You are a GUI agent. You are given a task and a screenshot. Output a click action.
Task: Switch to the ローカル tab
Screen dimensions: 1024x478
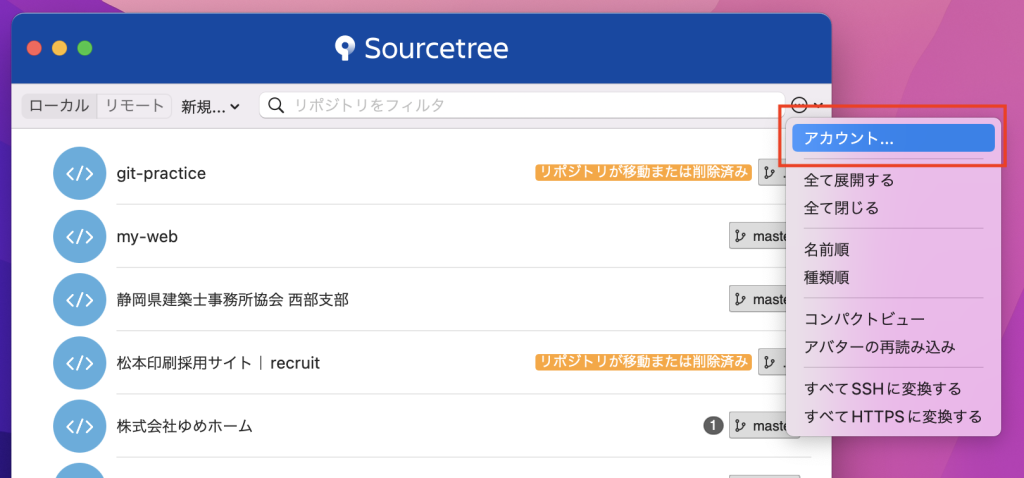59,106
